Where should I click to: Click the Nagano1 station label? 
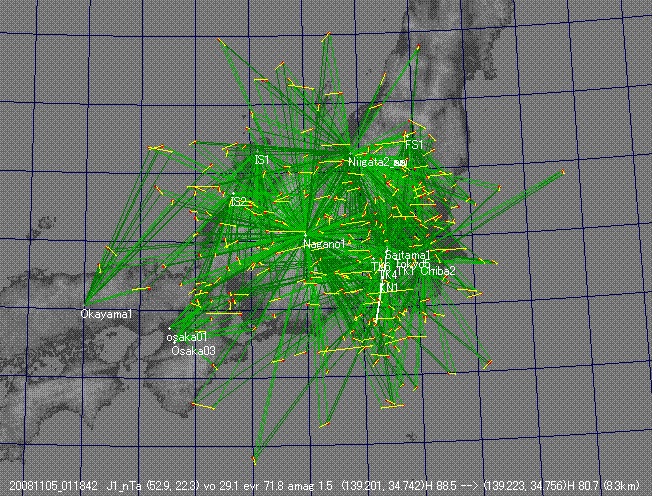pyautogui.click(x=324, y=244)
